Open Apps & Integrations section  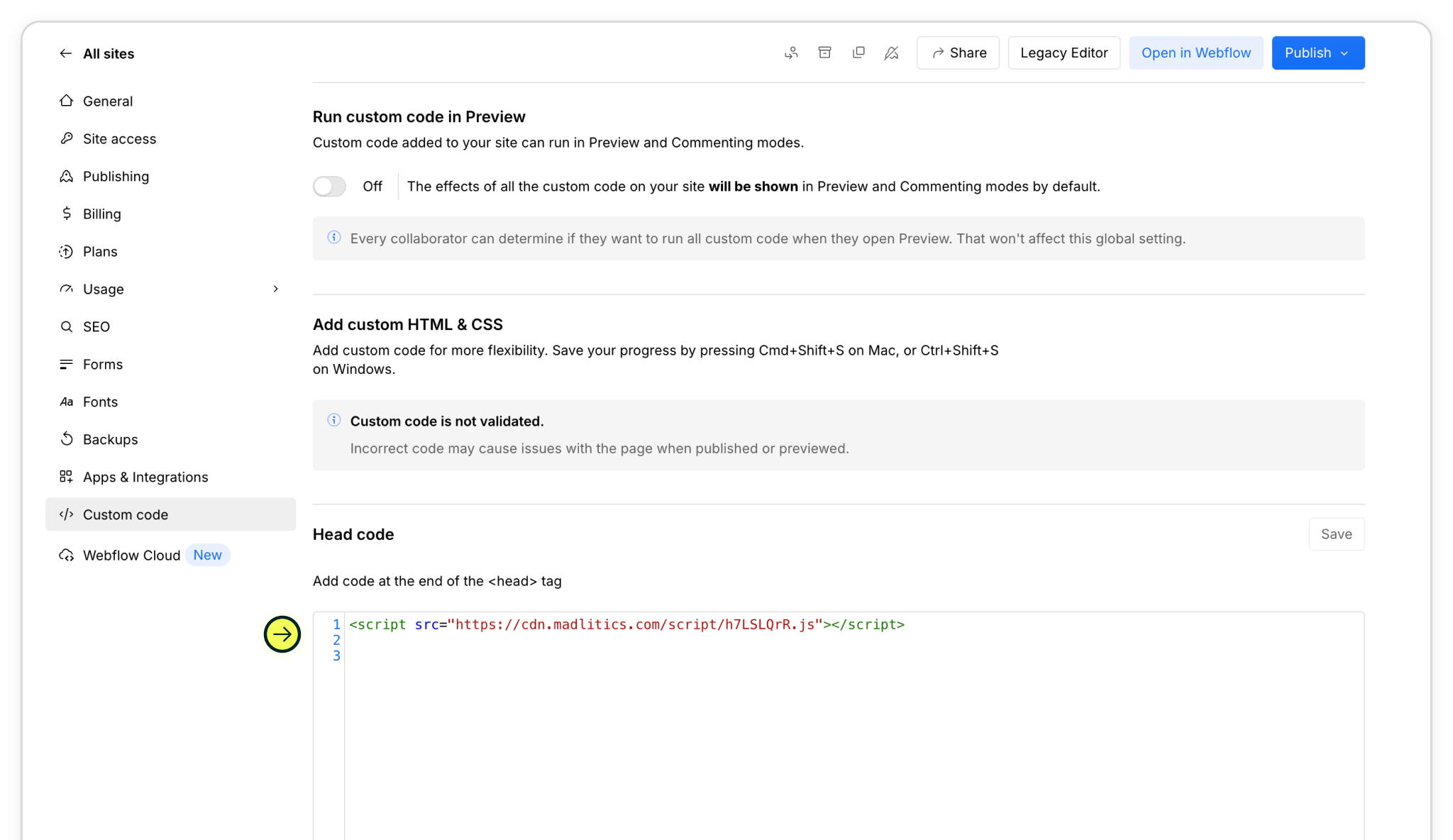(x=145, y=477)
